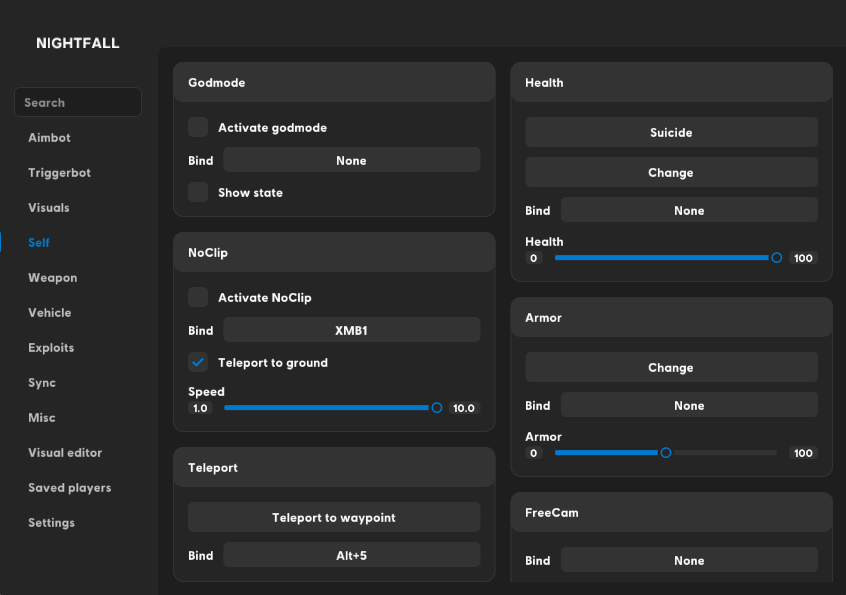Enable the Activate godmode checkbox
The image size is (846, 595).
pyautogui.click(x=199, y=127)
